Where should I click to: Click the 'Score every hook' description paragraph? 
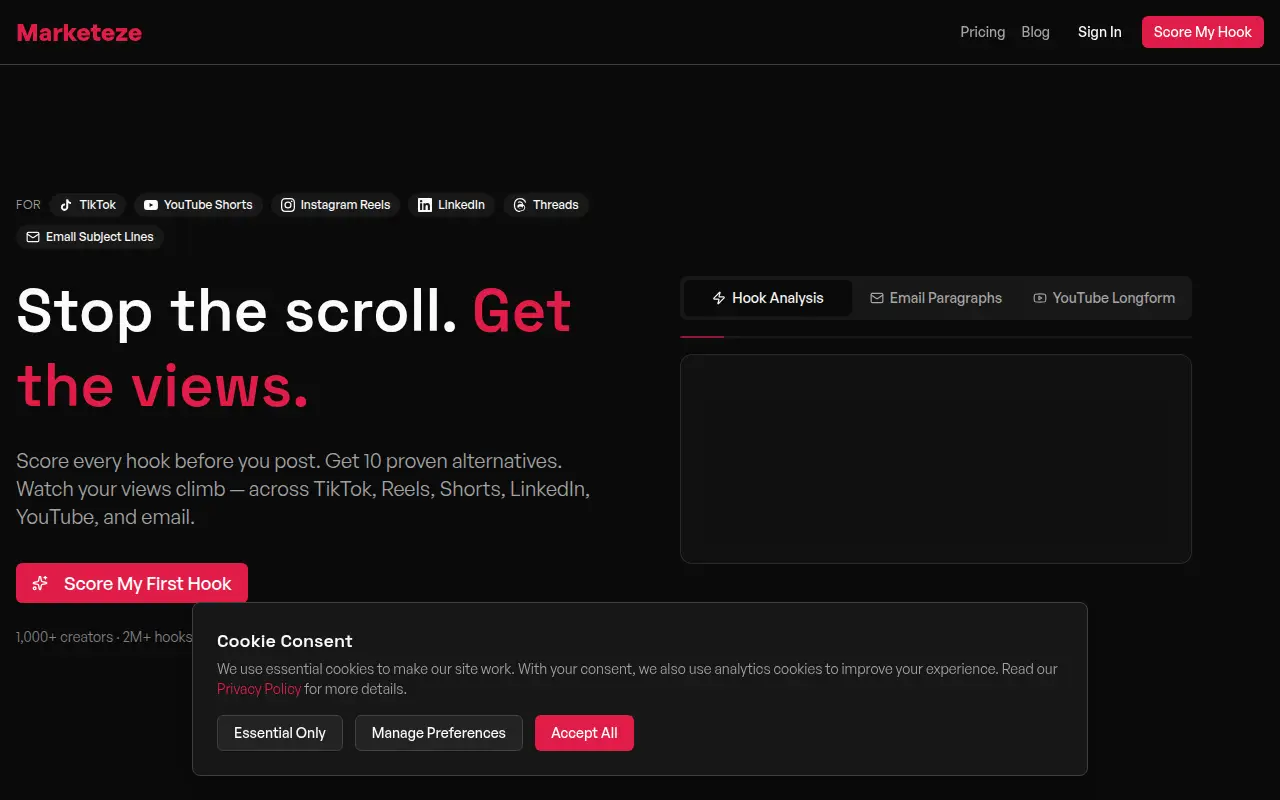[303, 489]
